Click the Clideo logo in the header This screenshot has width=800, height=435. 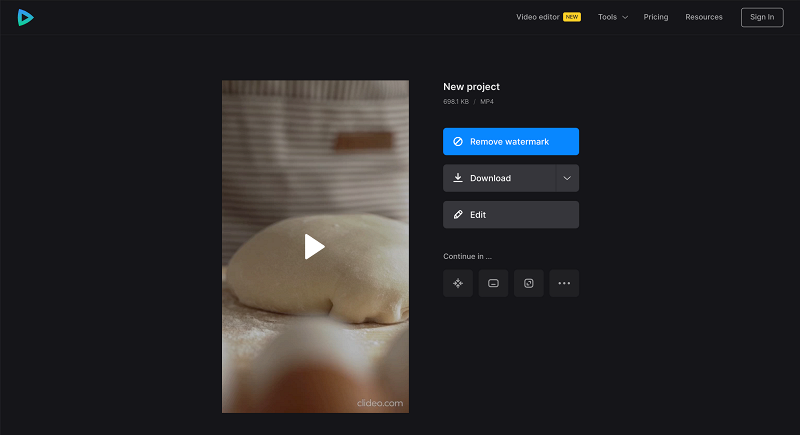tap(26, 17)
